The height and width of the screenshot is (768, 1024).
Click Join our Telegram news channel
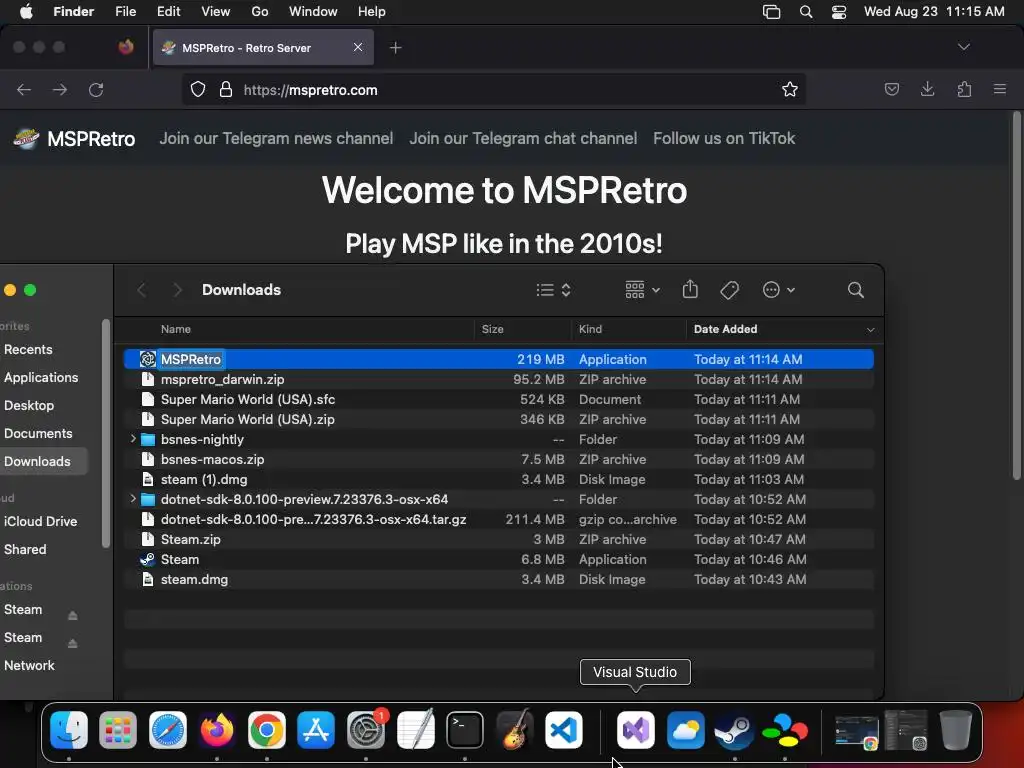click(276, 138)
